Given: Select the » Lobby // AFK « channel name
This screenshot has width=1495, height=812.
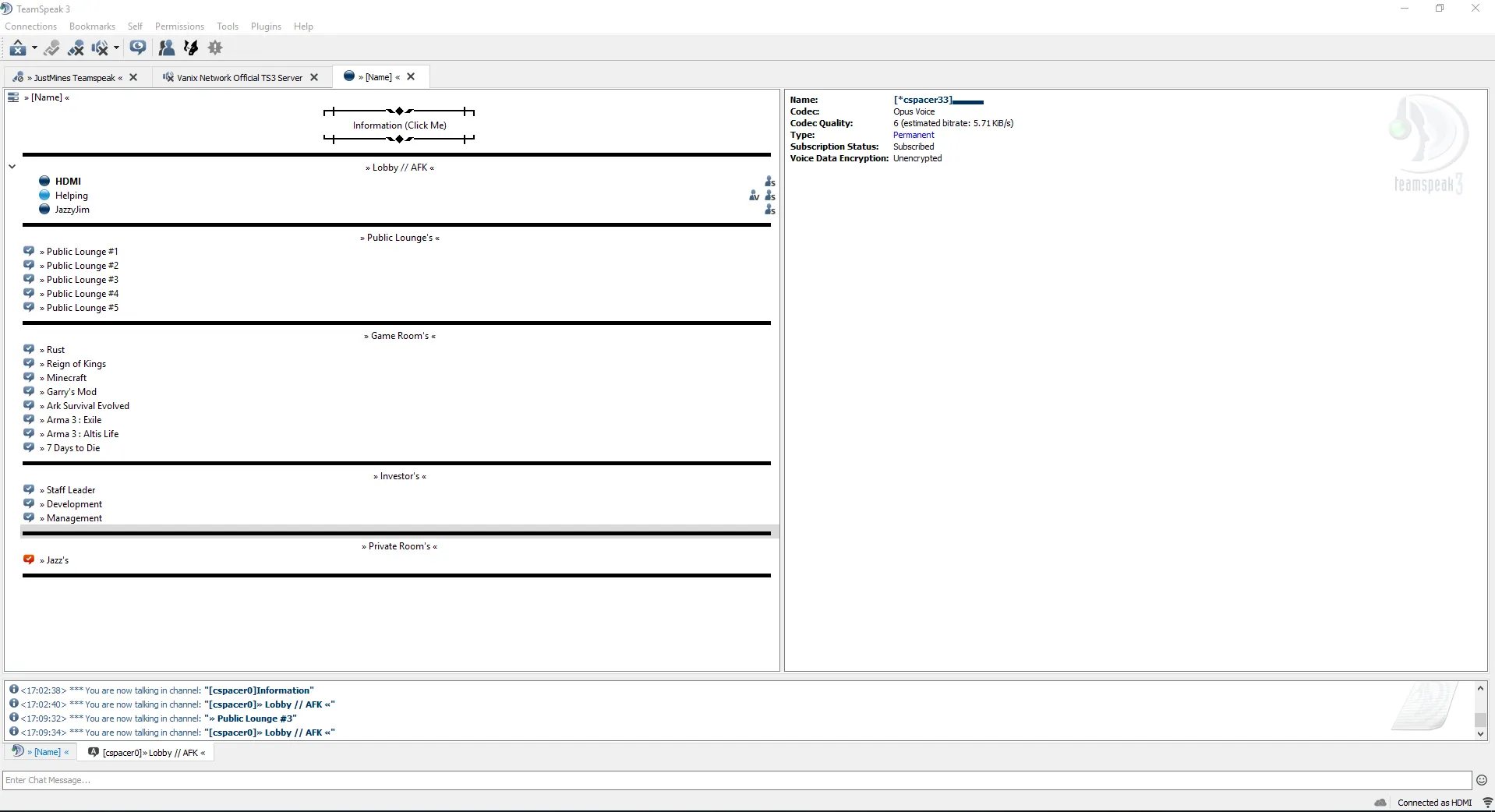Looking at the screenshot, I should pos(400,168).
